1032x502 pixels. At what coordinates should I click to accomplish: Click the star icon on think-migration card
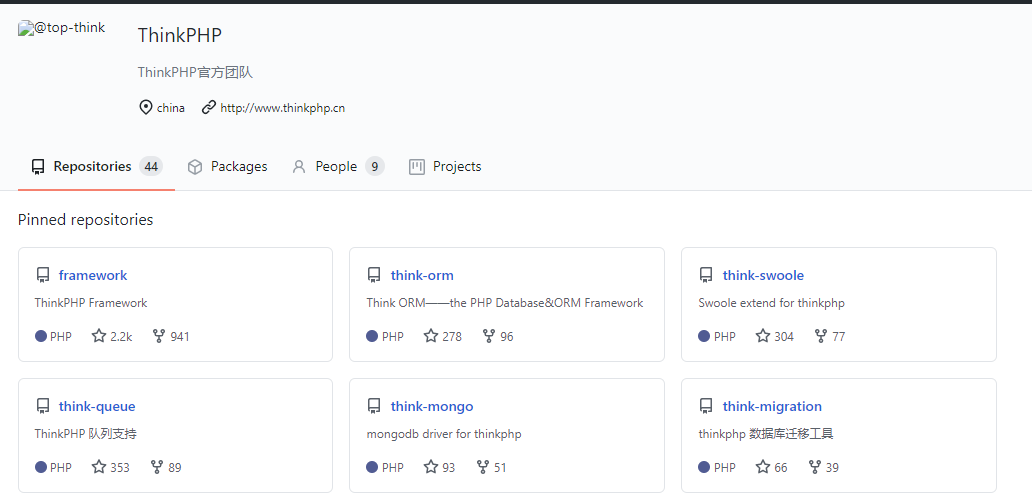point(763,467)
